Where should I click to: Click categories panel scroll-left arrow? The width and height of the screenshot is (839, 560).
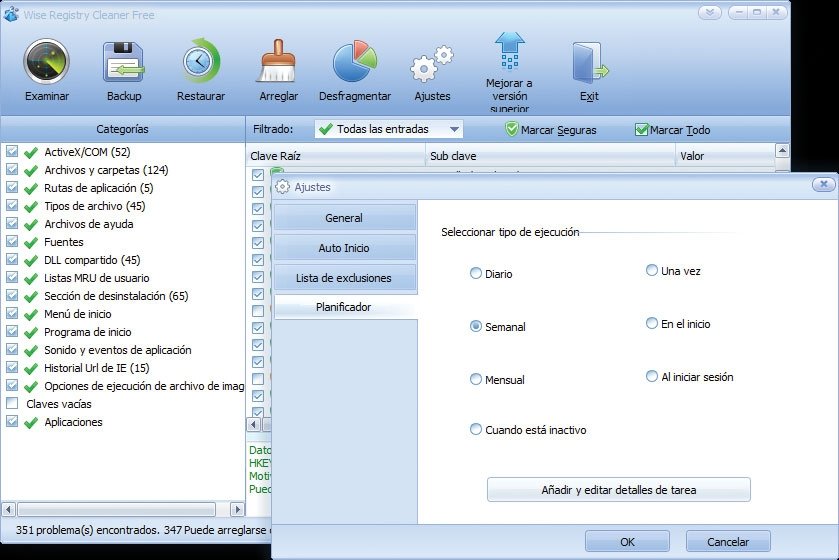pyautogui.click(x=8, y=509)
